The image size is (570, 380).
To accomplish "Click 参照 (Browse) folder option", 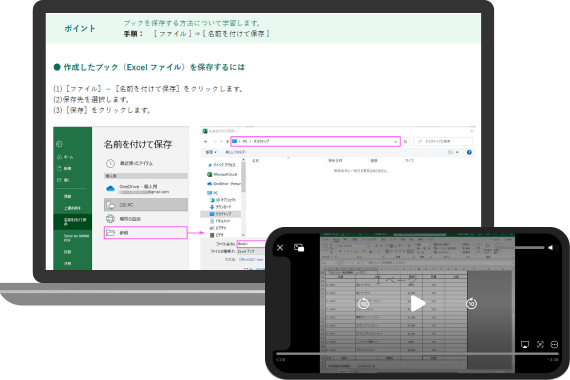I will [x=145, y=233].
